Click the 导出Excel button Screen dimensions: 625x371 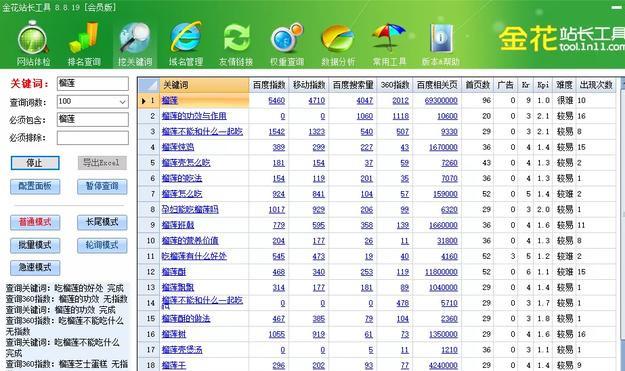pos(102,163)
